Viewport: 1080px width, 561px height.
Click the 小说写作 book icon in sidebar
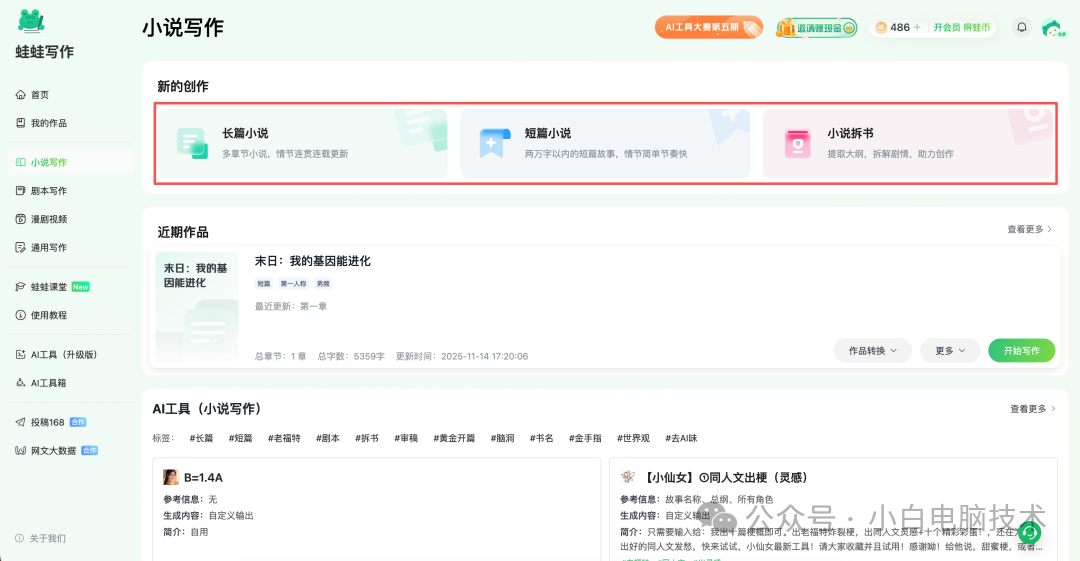(21, 162)
